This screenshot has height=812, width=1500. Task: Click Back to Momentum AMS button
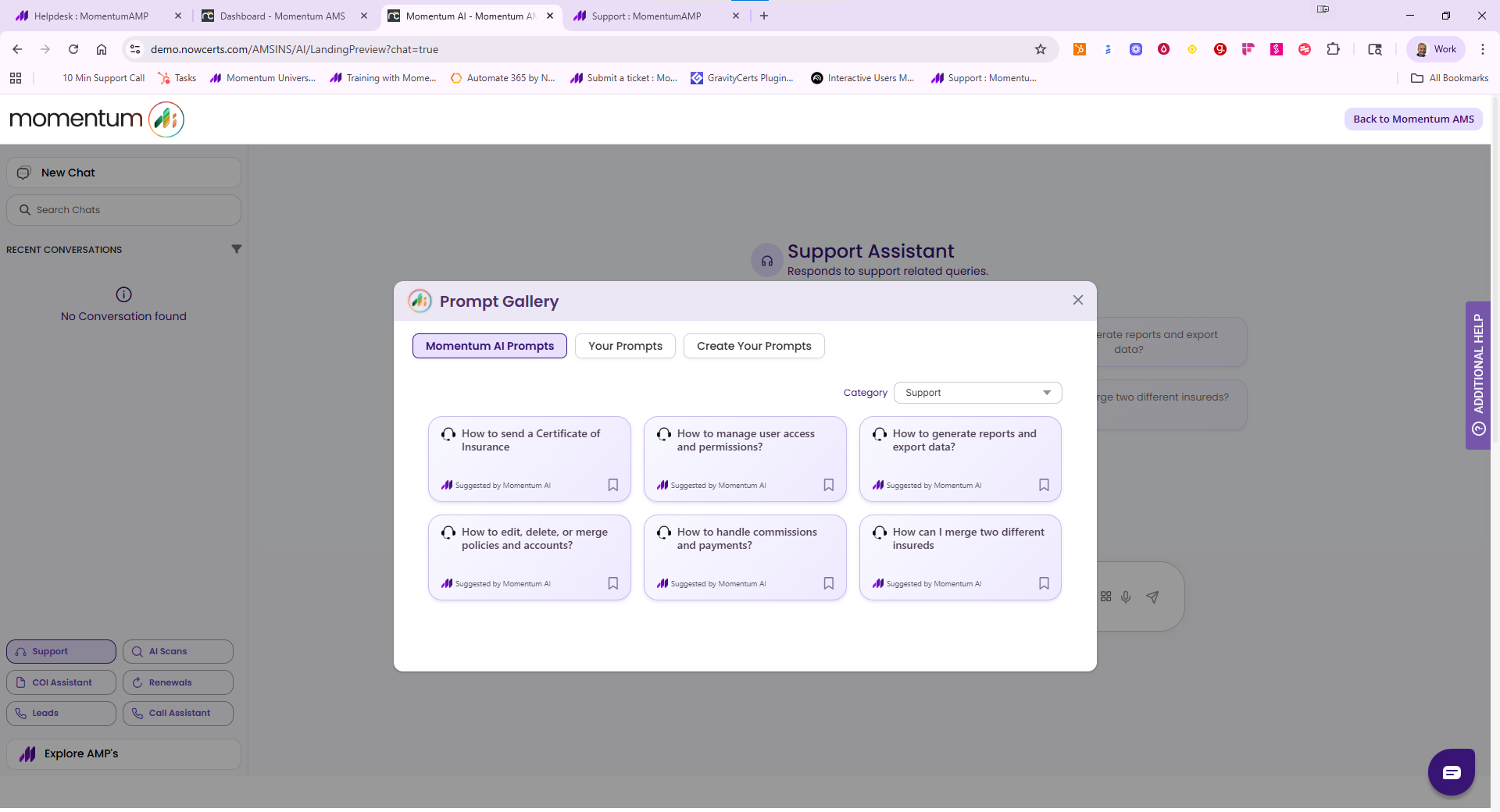1413,119
